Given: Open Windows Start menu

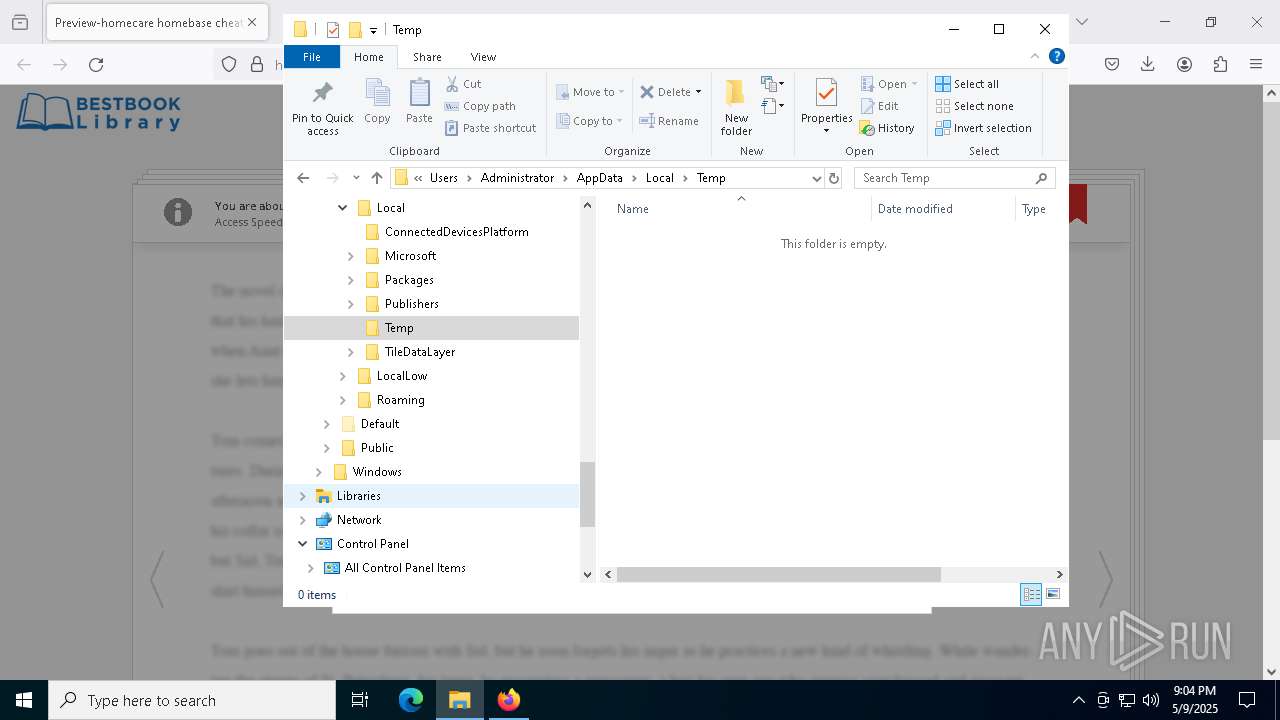Looking at the screenshot, I should 24,700.
